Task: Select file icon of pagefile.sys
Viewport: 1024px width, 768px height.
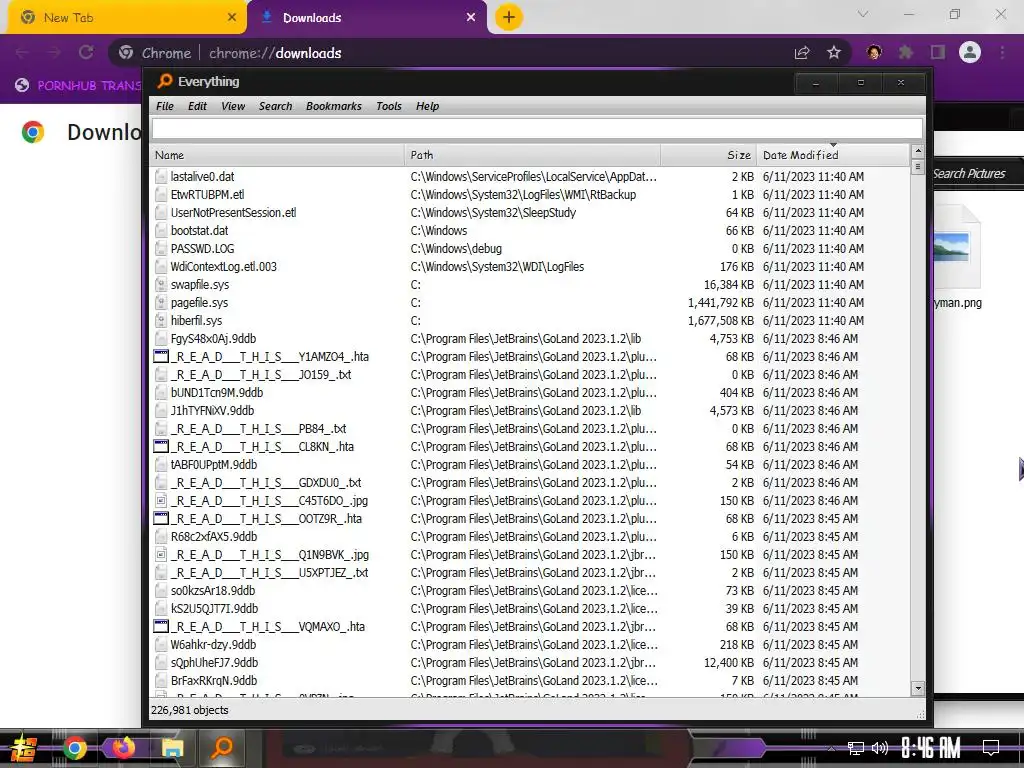Action: [161, 303]
